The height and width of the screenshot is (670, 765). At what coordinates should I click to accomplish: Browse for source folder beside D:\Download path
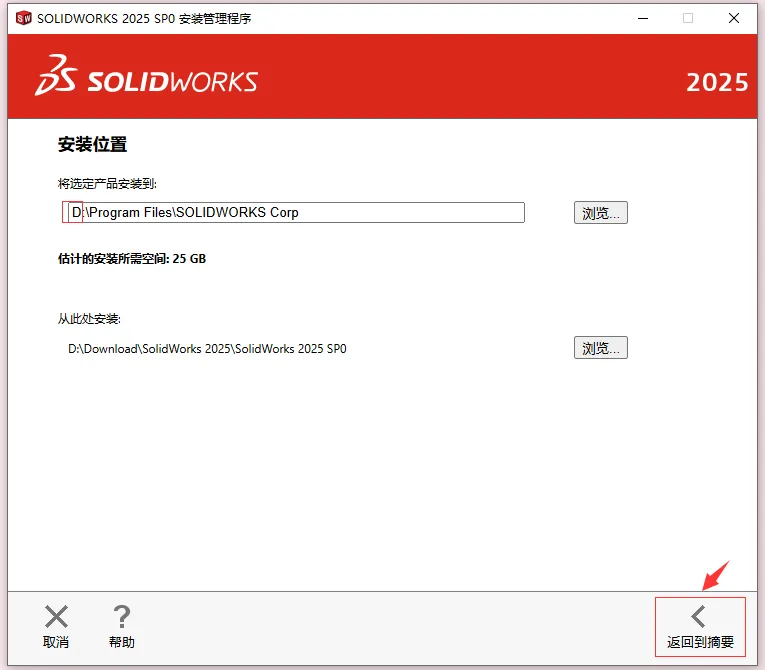601,348
